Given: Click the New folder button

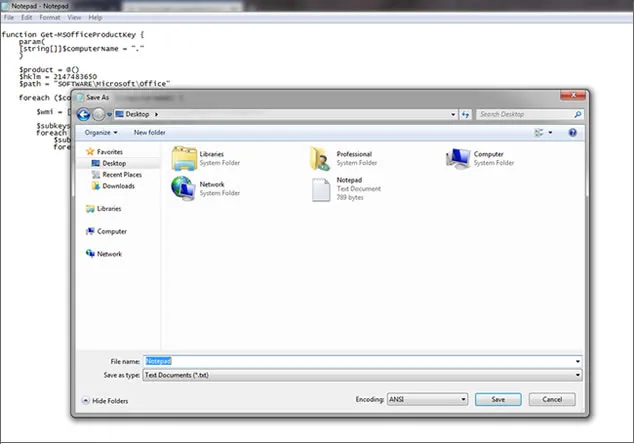Looking at the screenshot, I should click(x=149, y=133).
